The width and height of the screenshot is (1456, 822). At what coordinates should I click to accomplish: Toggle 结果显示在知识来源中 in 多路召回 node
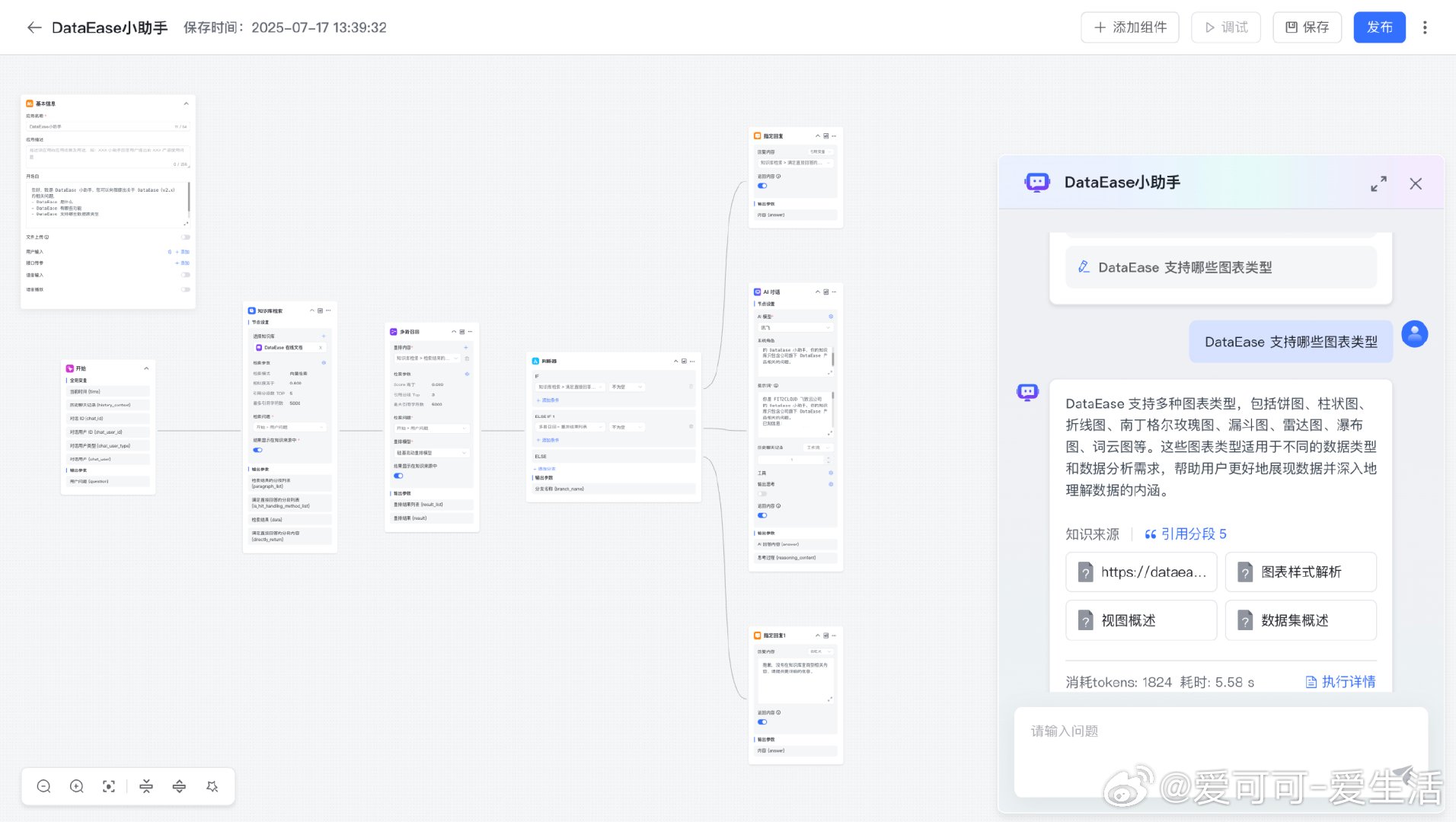(398, 476)
